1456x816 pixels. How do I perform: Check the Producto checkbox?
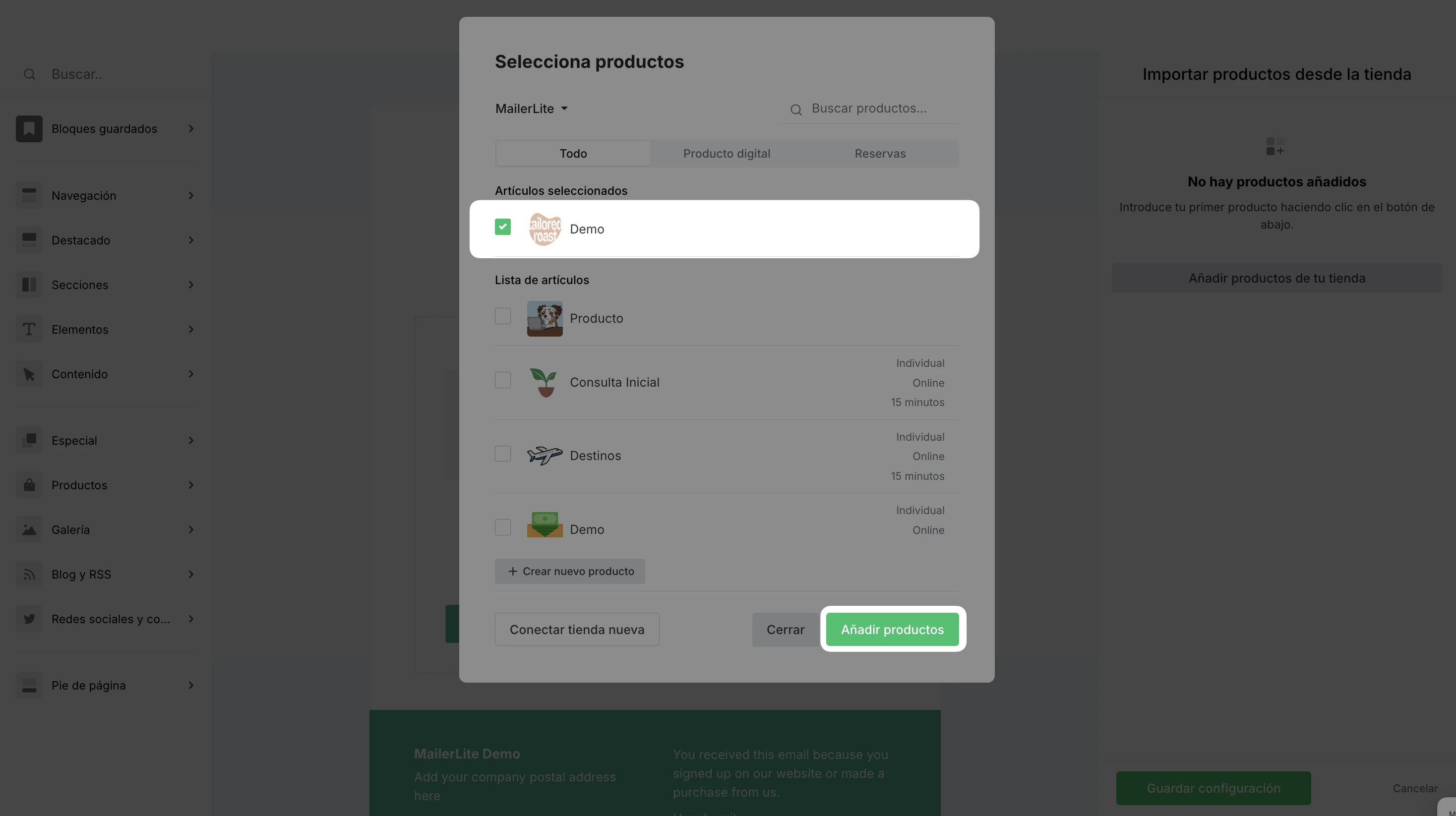[x=502, y=316]
